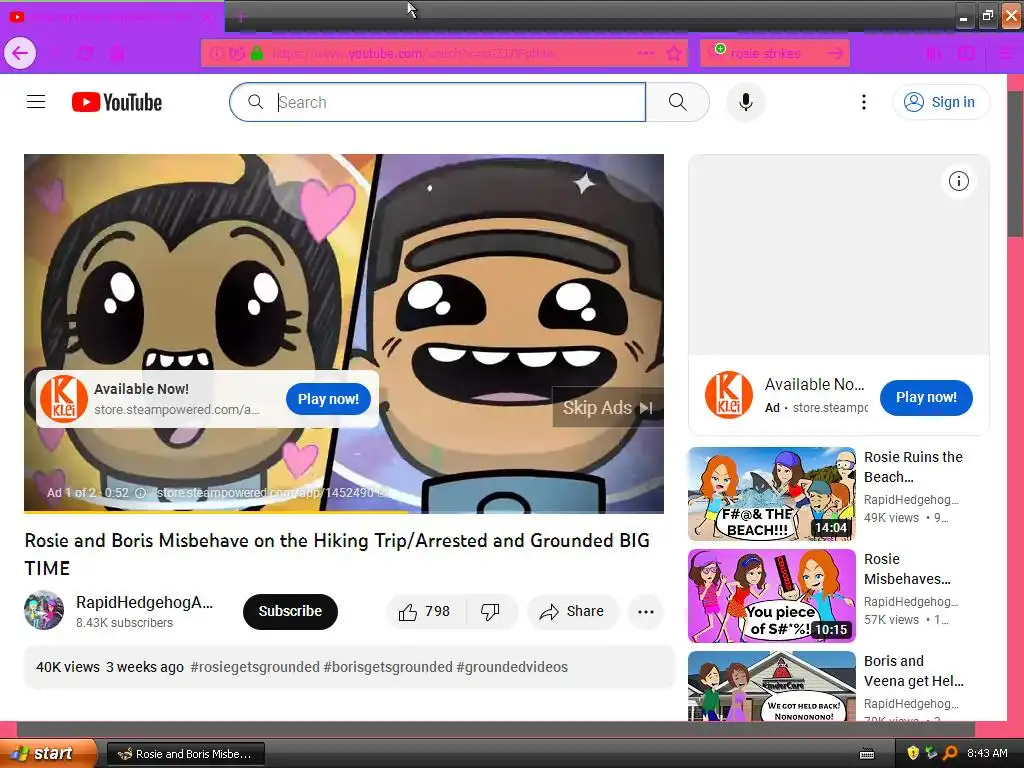Click the search bar go arrow
The width and height of the screenshot is (1024, 768).
[835, 53]
